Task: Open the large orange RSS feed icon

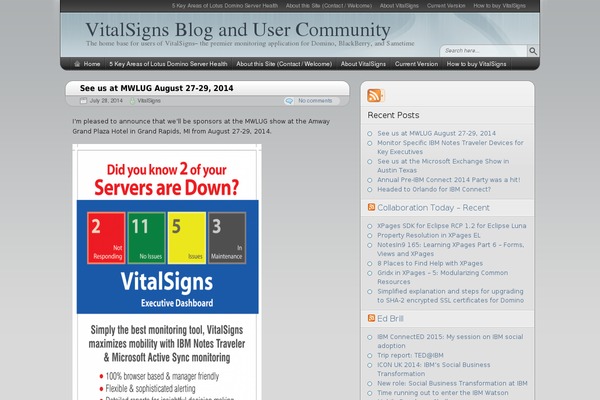Action: [x=375, y=95]
